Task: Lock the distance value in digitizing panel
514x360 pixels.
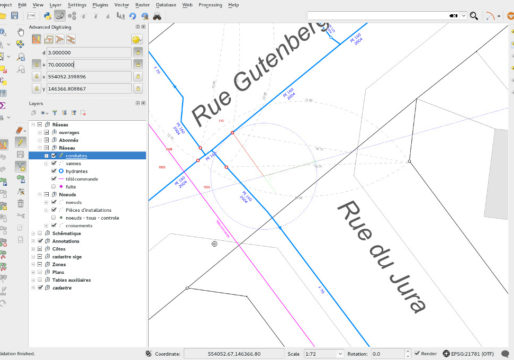Action: click(138, 52)
